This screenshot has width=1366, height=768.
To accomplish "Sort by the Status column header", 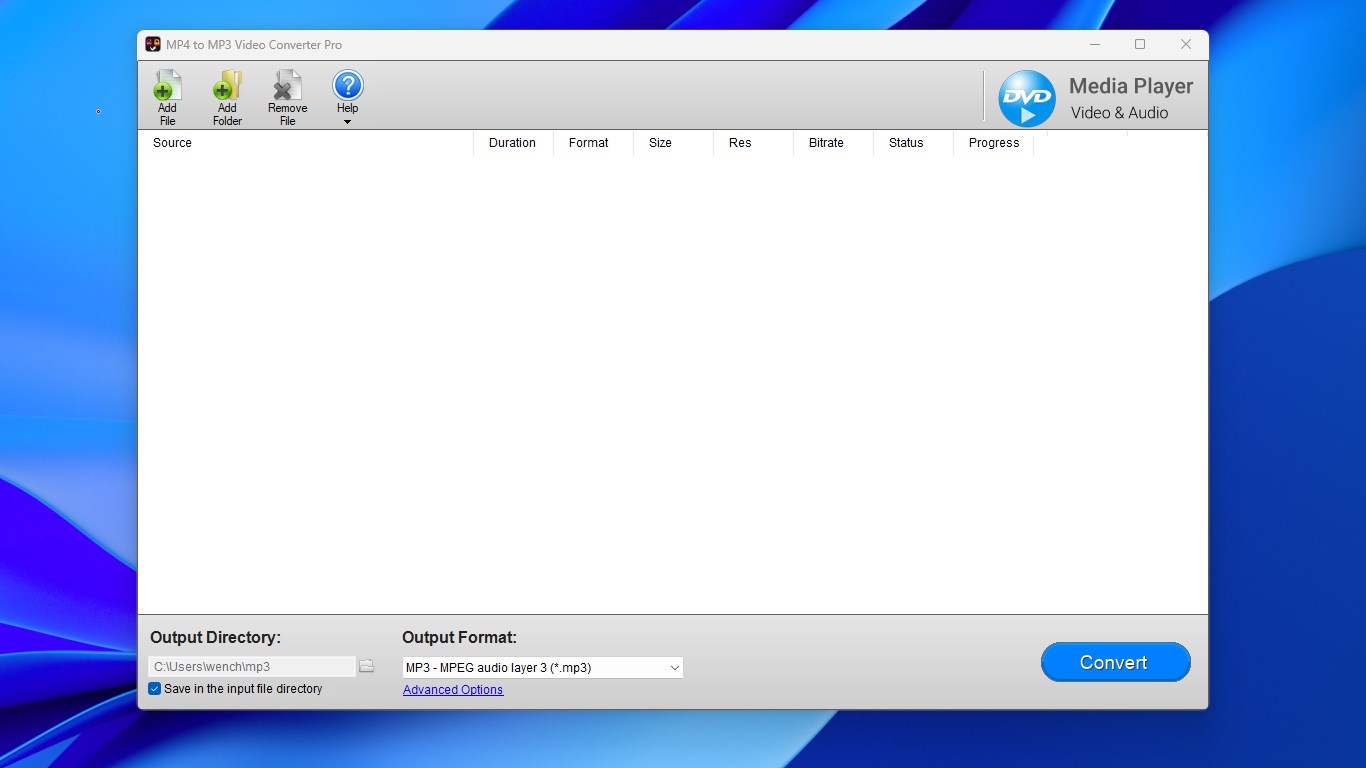I will coord(913,143).
